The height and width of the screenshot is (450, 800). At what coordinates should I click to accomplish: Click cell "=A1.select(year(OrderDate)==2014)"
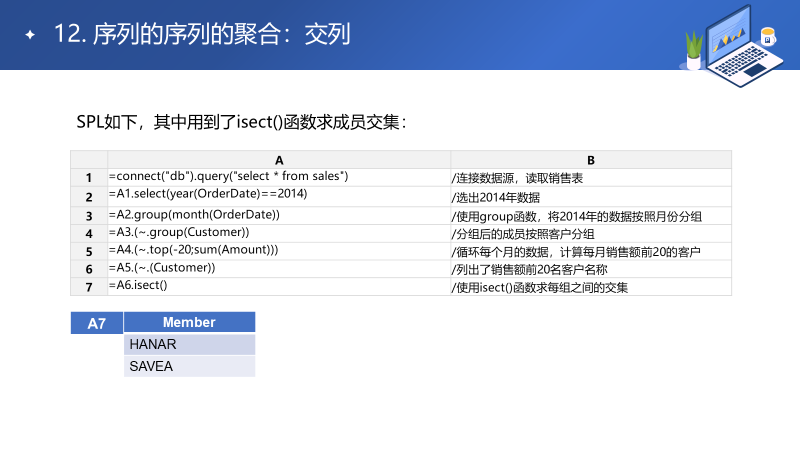(279, 197)
